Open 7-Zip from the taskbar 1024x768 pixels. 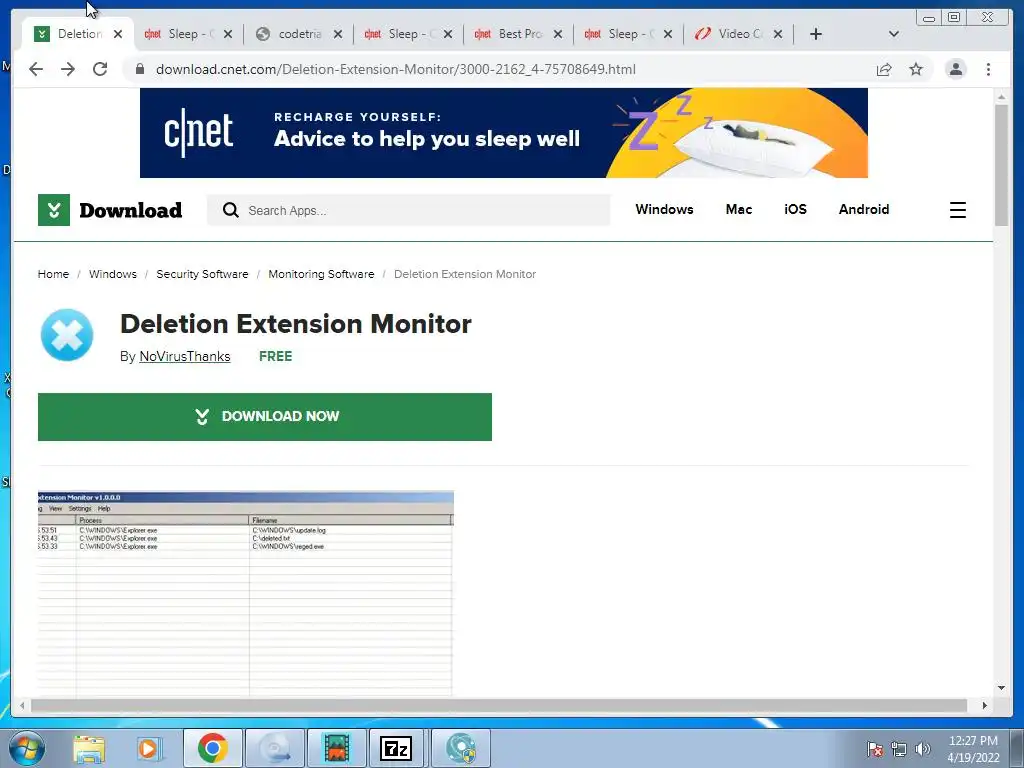[396, 748]
